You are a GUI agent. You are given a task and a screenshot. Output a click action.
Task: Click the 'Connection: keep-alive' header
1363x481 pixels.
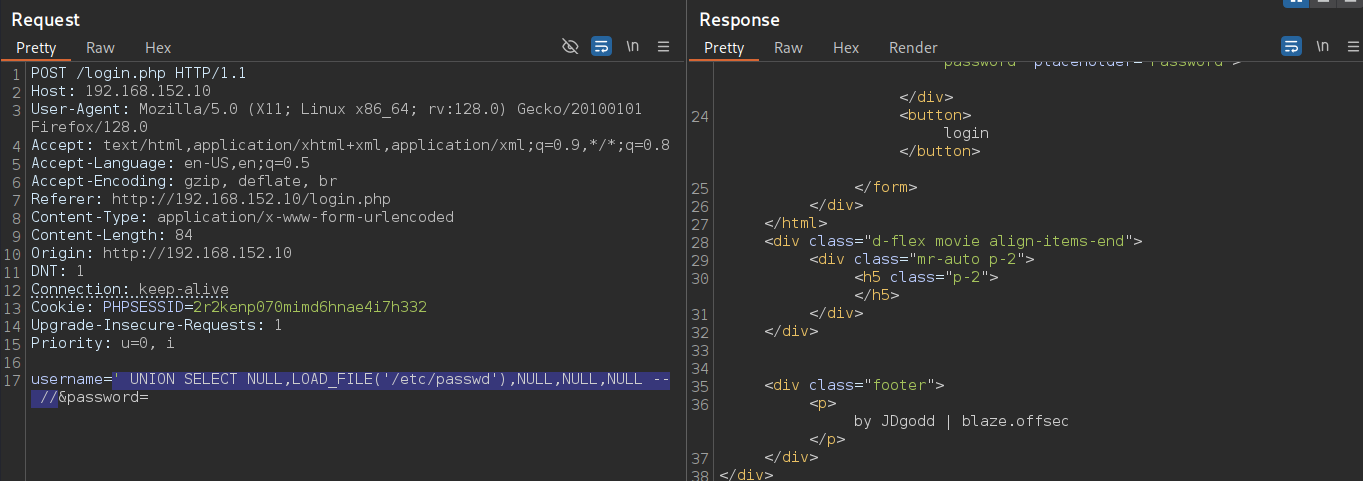click(129, 289)
